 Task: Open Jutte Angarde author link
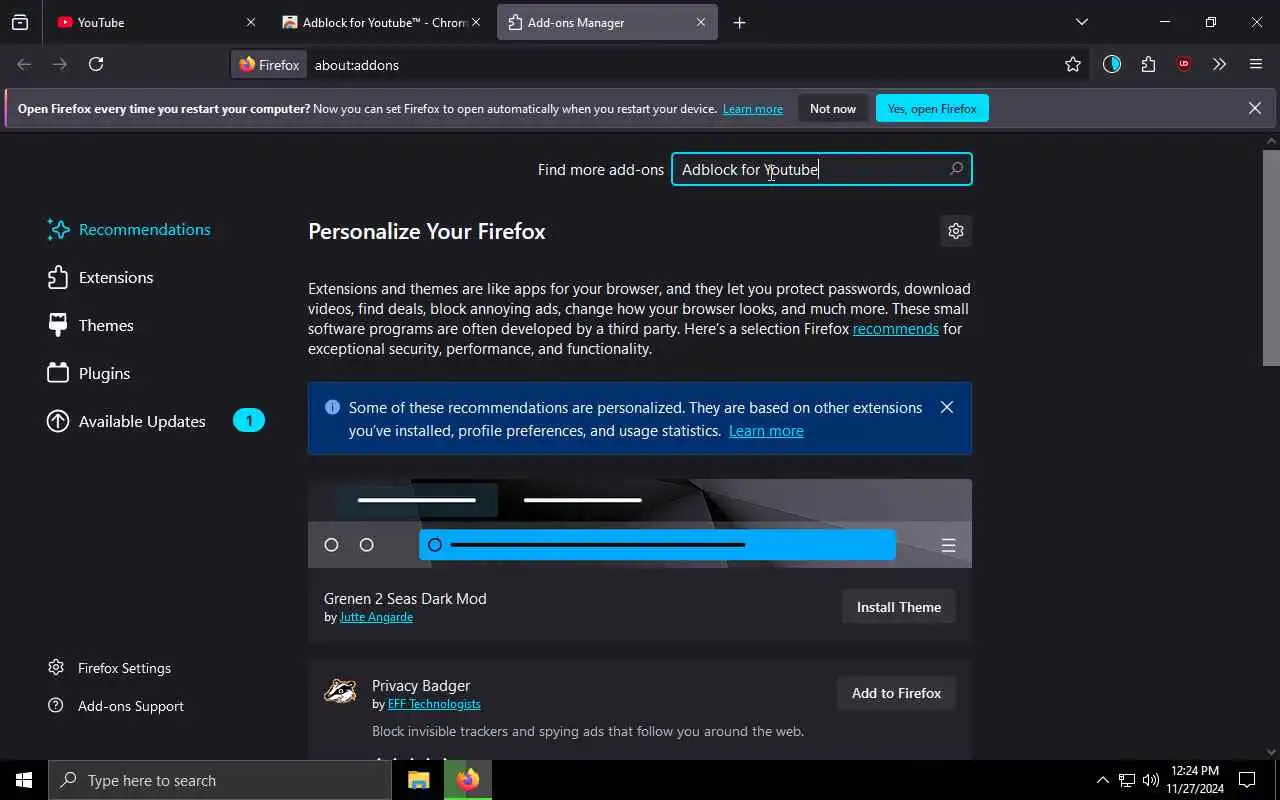point(376,617)
